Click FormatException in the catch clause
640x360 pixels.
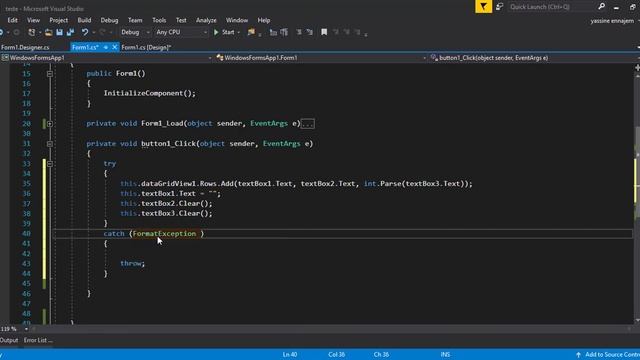[x=164, y=233]
